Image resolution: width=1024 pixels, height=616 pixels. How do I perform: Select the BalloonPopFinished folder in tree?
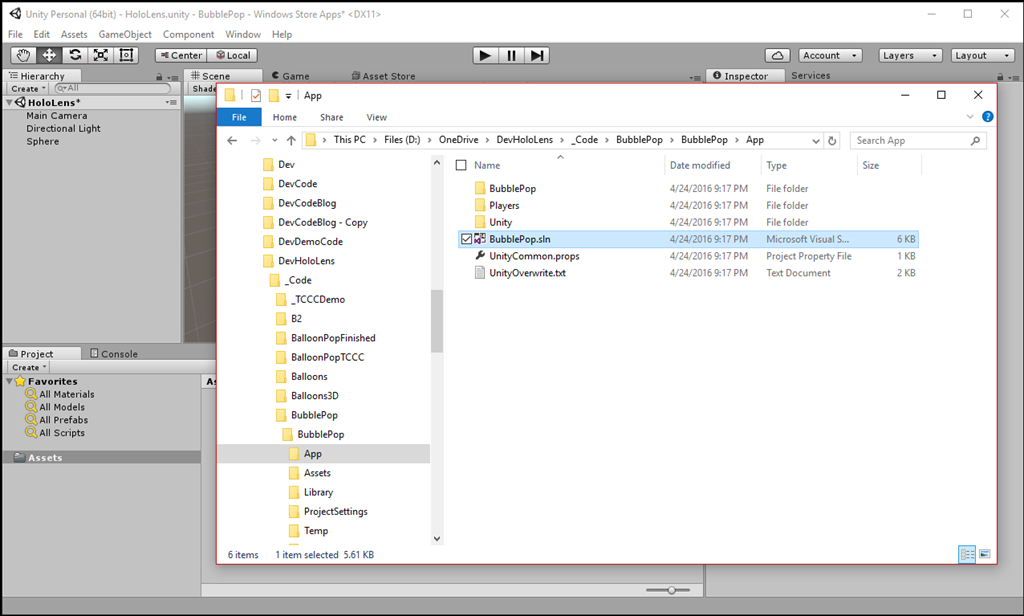[333, 338]
